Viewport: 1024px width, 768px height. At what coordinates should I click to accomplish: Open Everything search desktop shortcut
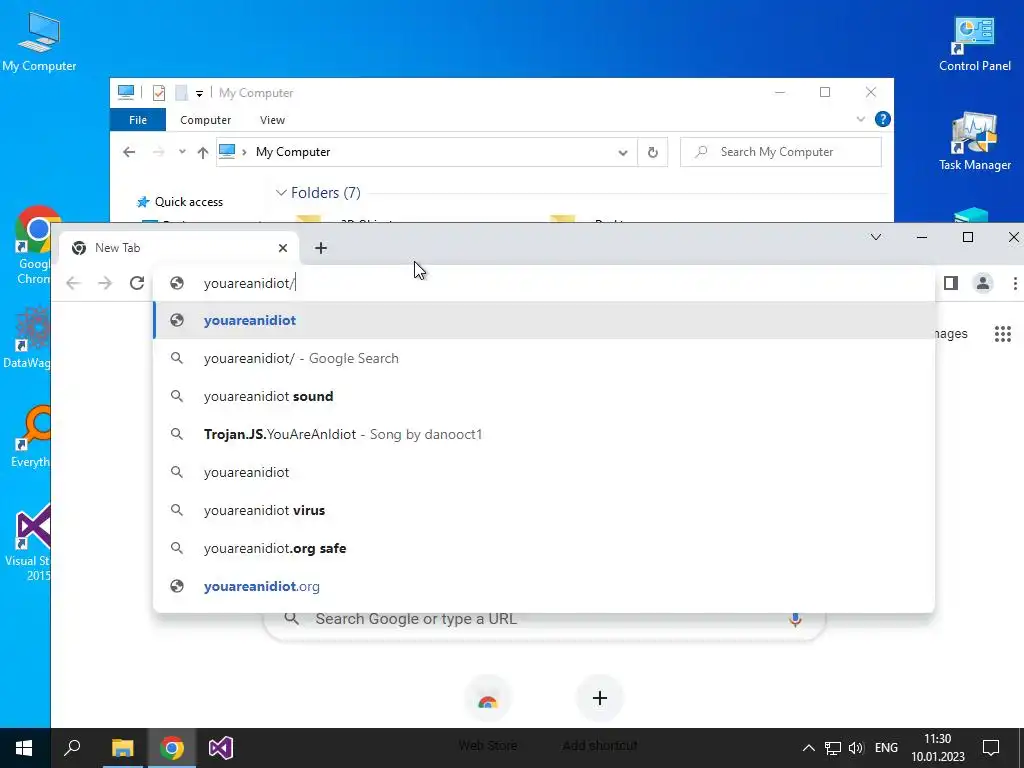coord(31,436)
